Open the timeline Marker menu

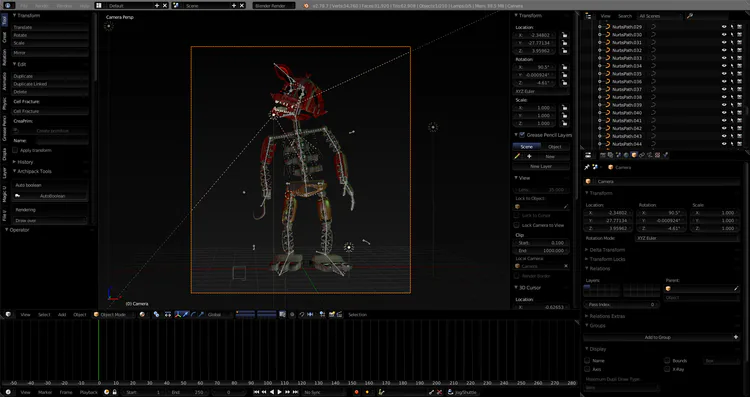coord(45,392)
